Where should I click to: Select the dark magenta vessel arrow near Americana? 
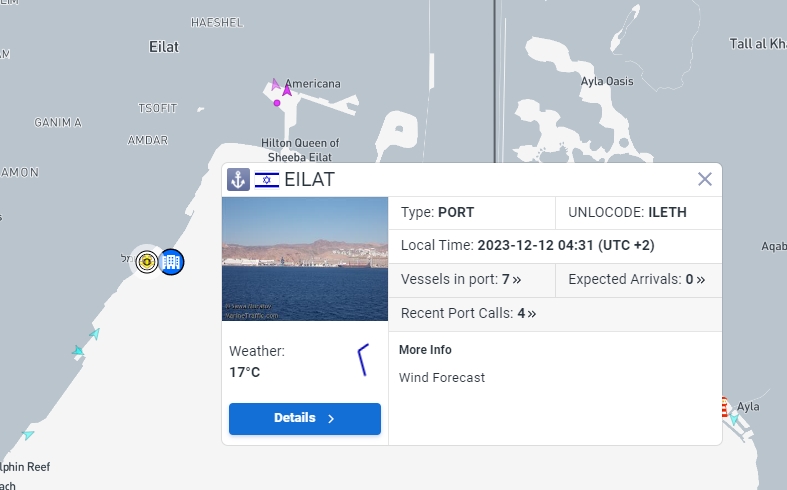[287, 90]
